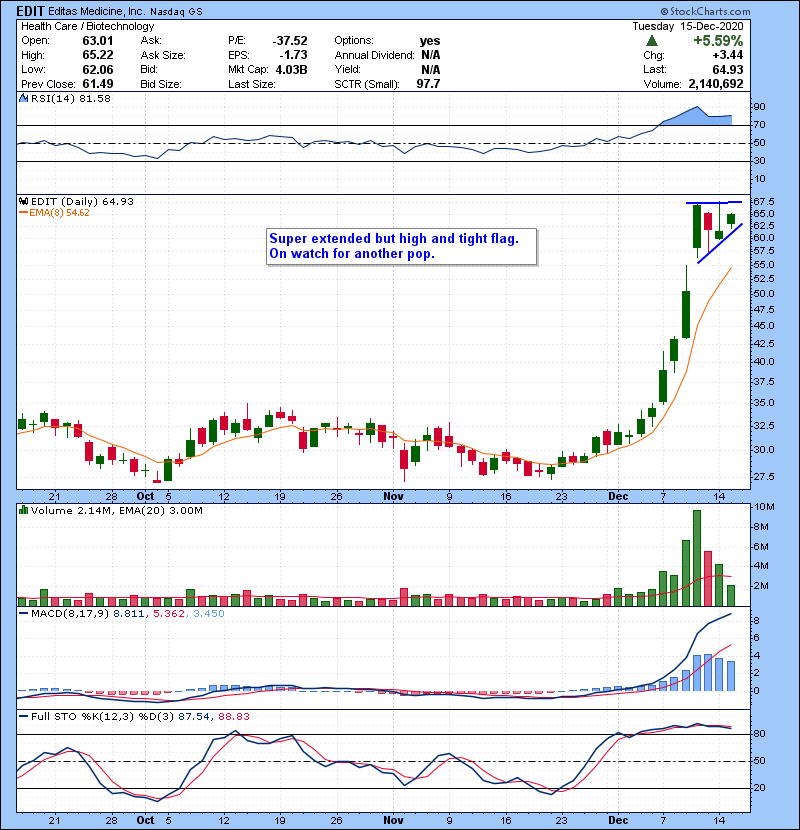This screenshot has width=800, height=830.
Task: Click the 67.5 price axis label
Action: [763, 202]
